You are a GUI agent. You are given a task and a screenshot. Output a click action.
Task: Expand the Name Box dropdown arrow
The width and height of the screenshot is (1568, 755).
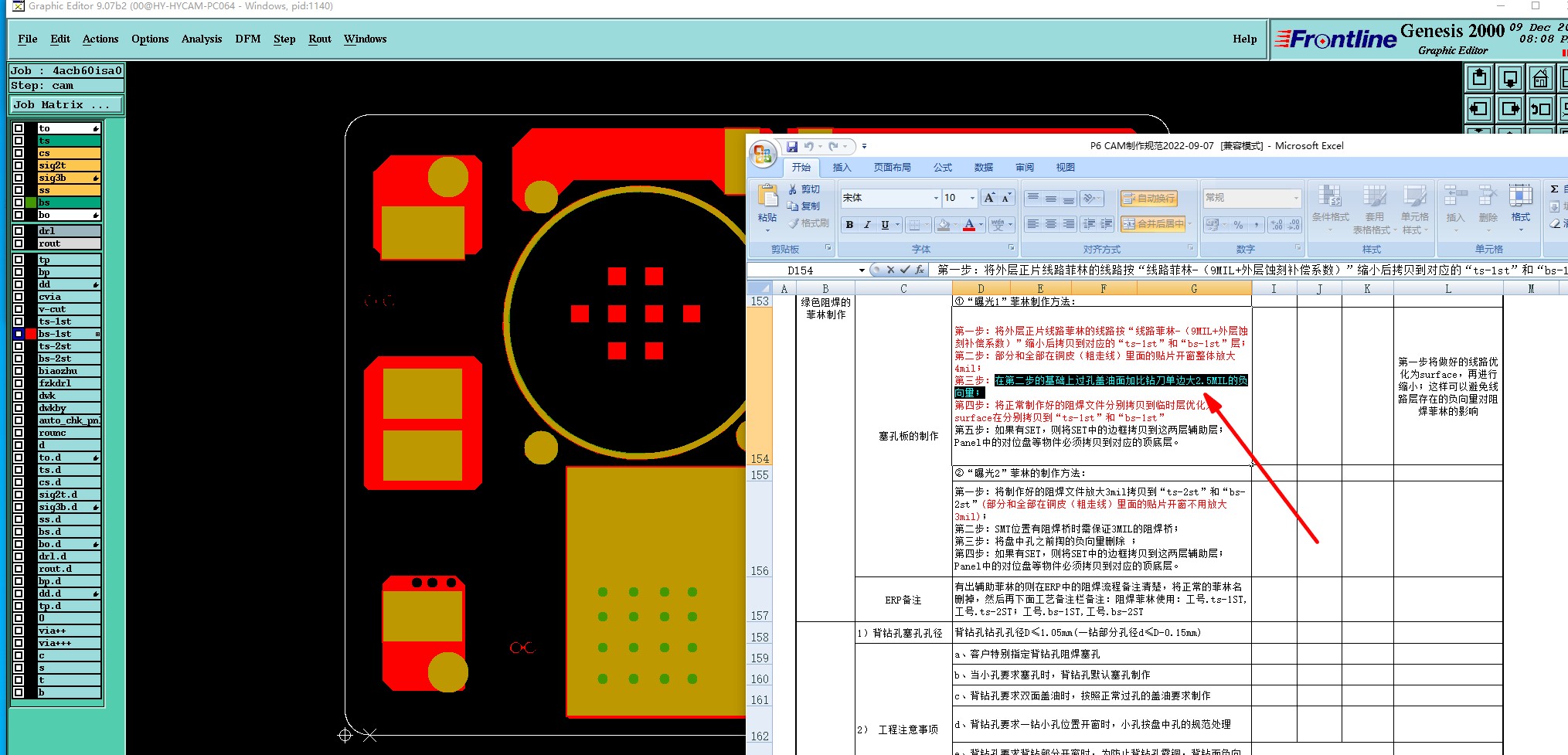pyautogui.click(x=862, y=270)
